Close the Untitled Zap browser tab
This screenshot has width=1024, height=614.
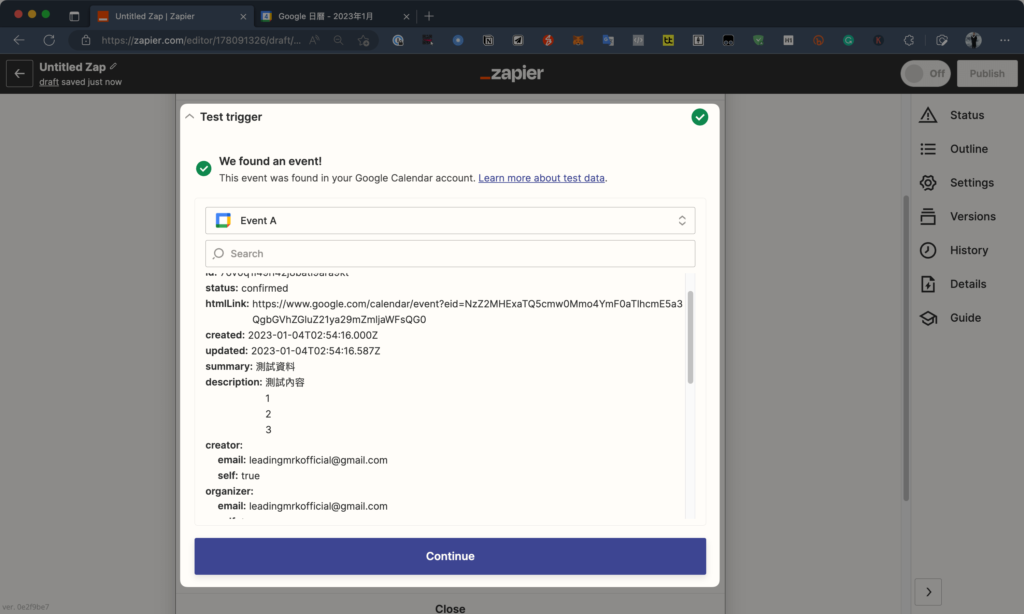[243, 16]
